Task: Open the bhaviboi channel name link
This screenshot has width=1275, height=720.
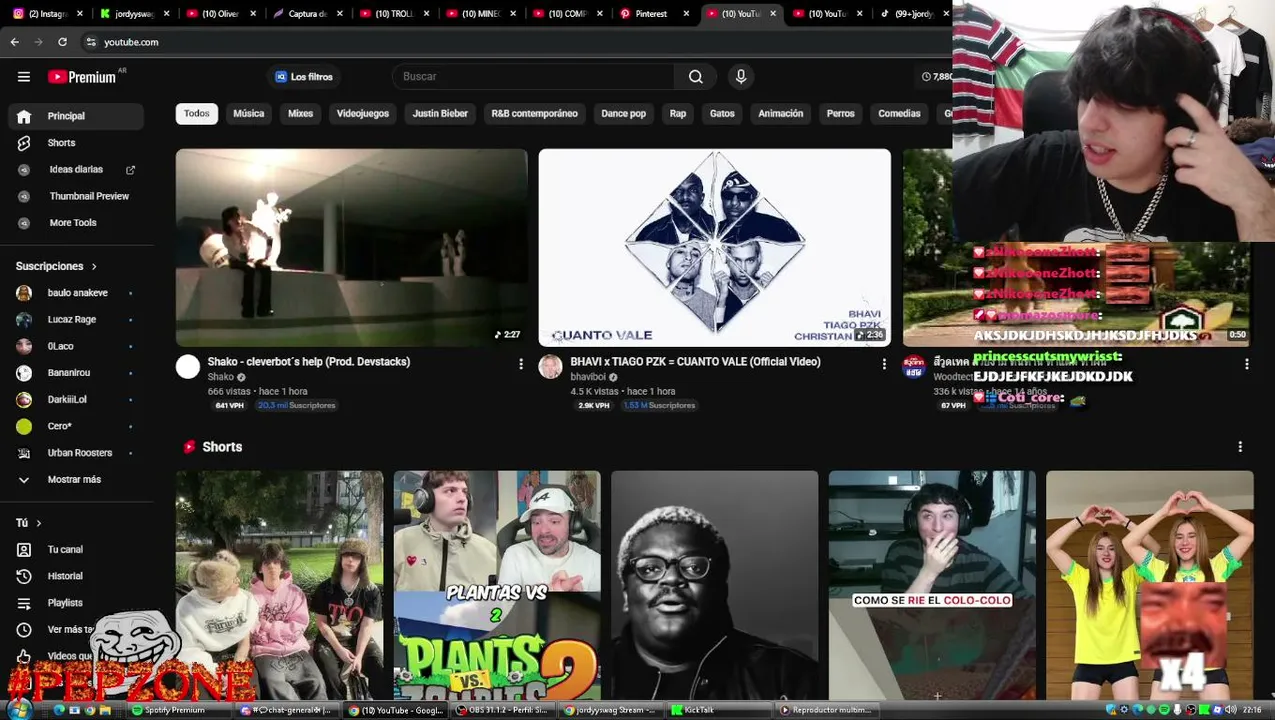Action: [588, 377]
